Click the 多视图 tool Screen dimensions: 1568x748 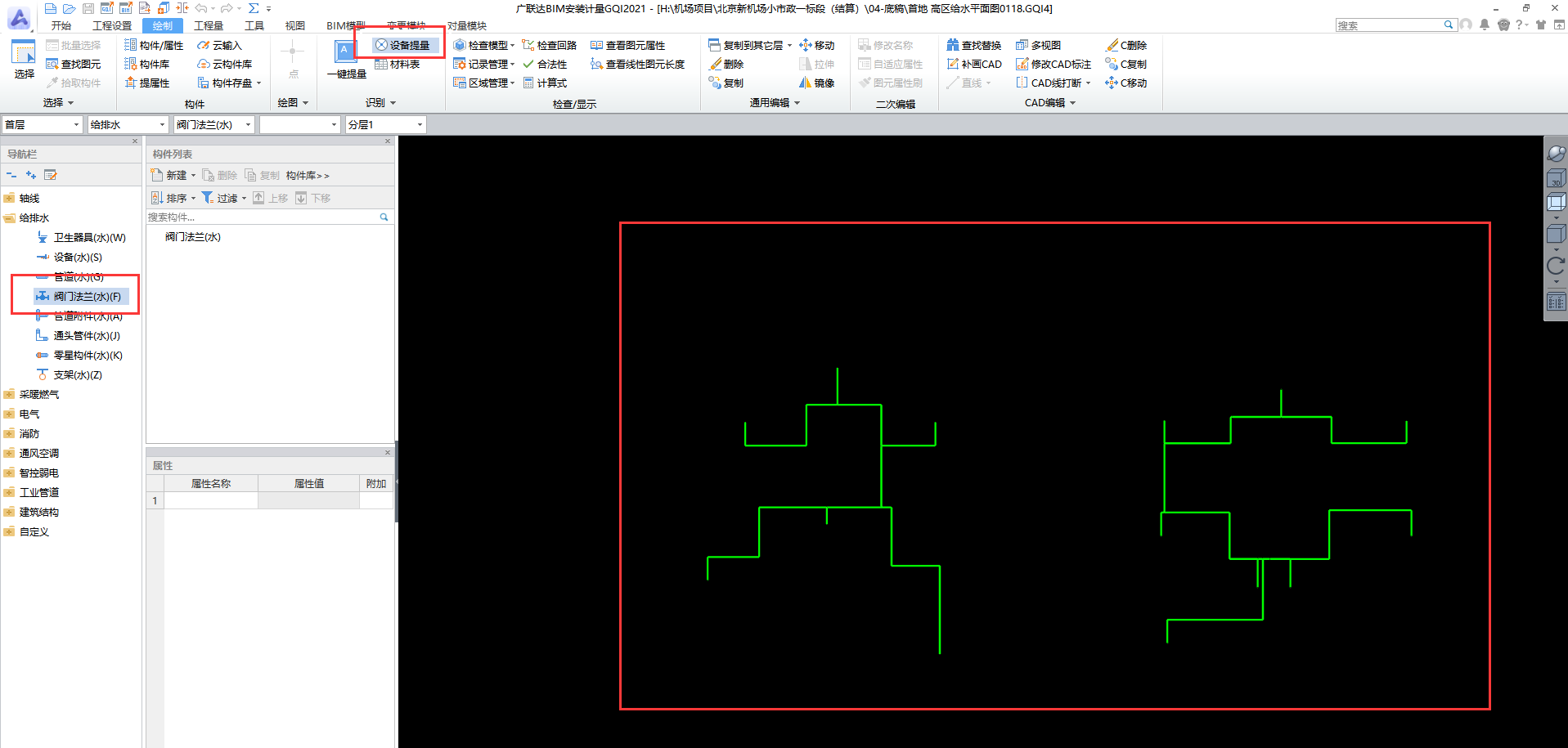[1038, 45]
